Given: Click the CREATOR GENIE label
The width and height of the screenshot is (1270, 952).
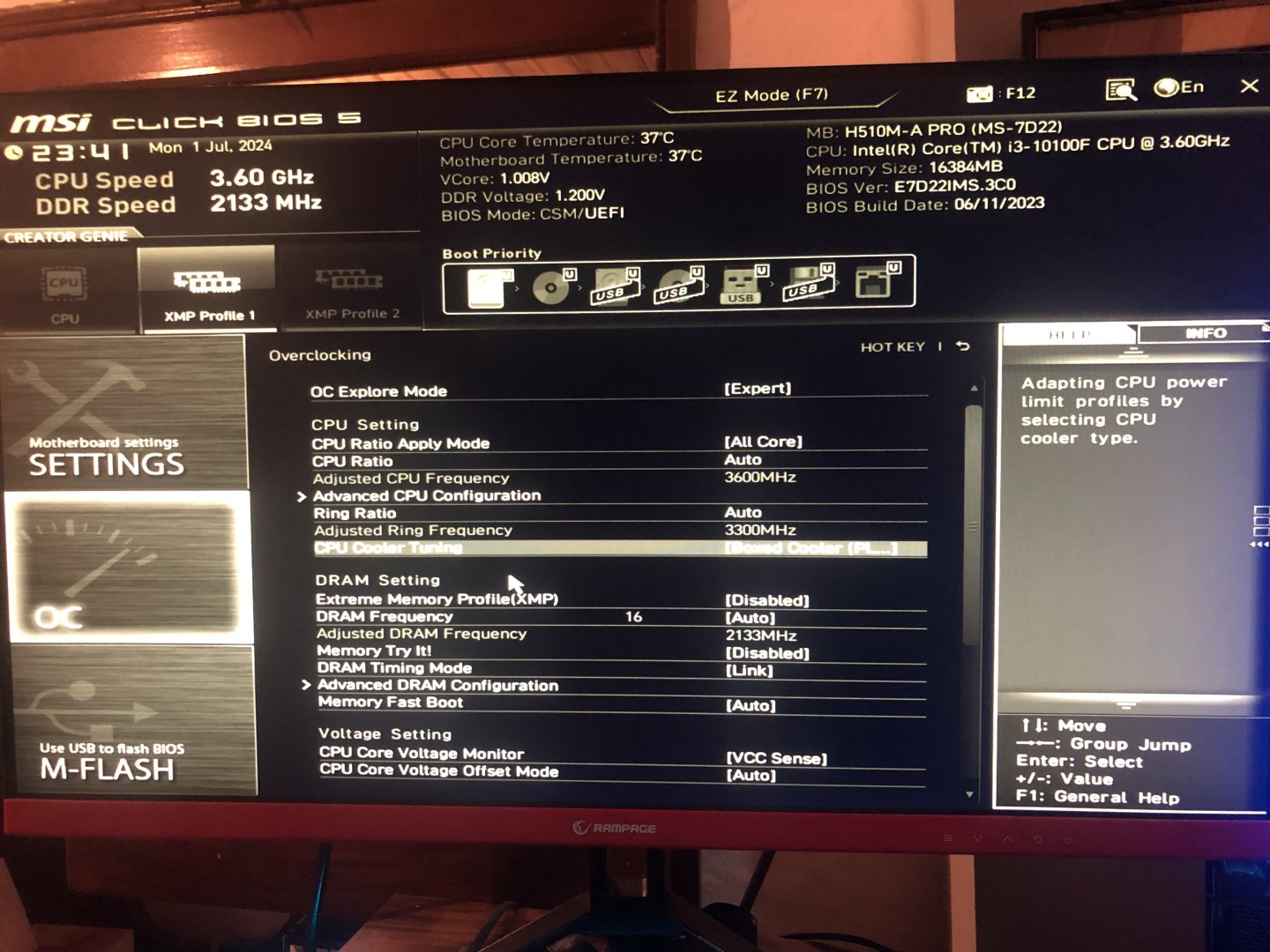Looking at the screenshot, I should [65, 237].
